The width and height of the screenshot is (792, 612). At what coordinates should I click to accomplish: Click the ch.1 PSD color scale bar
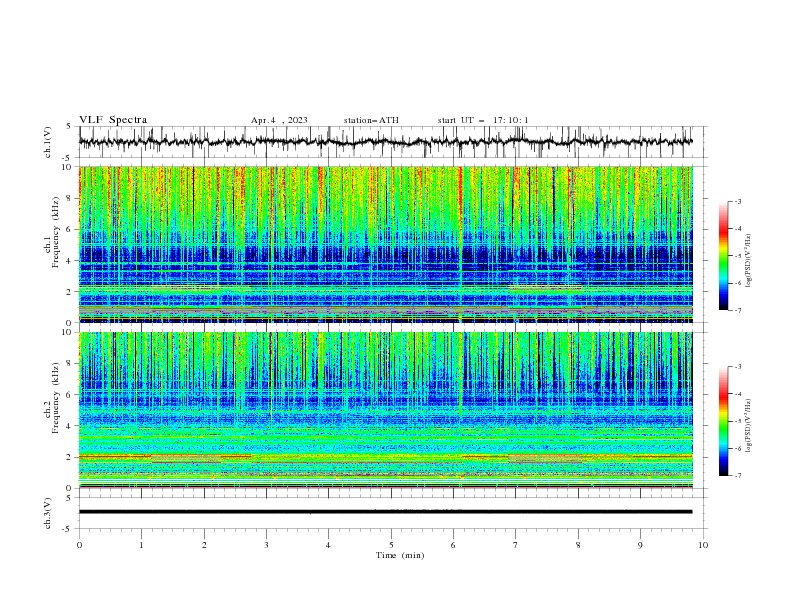click(x=723, y=256)
